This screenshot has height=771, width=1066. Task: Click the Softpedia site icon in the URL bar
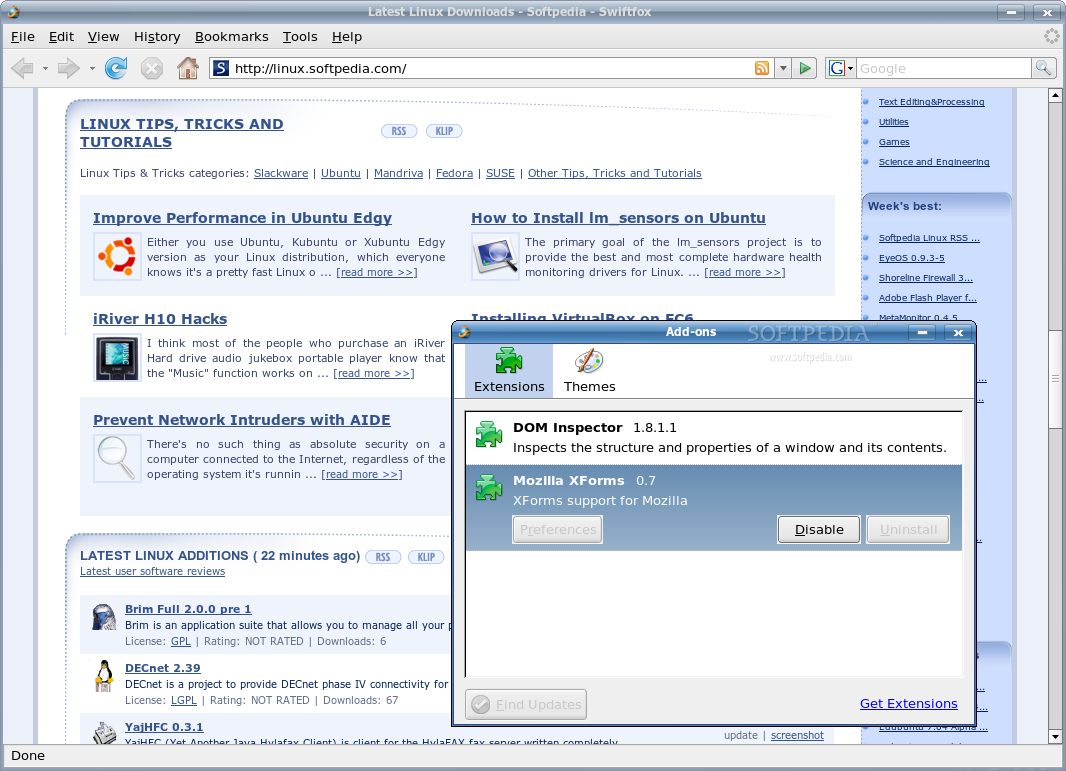coord(220,68)
